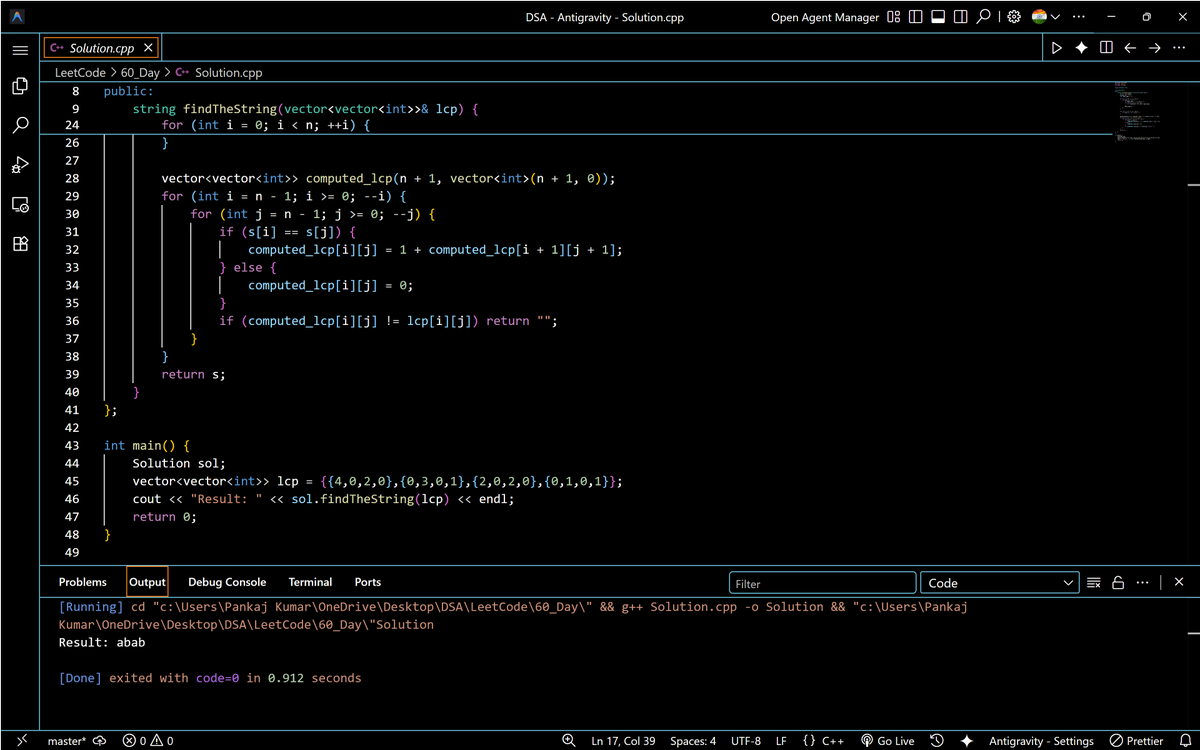Toggle the secondary side bar visibility
This screenshot has width=1200, height=750.
coord(960,17)
